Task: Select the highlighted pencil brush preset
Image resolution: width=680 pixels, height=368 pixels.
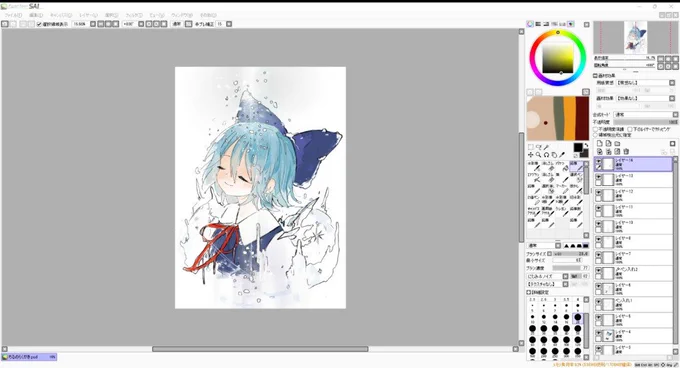Action: [576, 166]
